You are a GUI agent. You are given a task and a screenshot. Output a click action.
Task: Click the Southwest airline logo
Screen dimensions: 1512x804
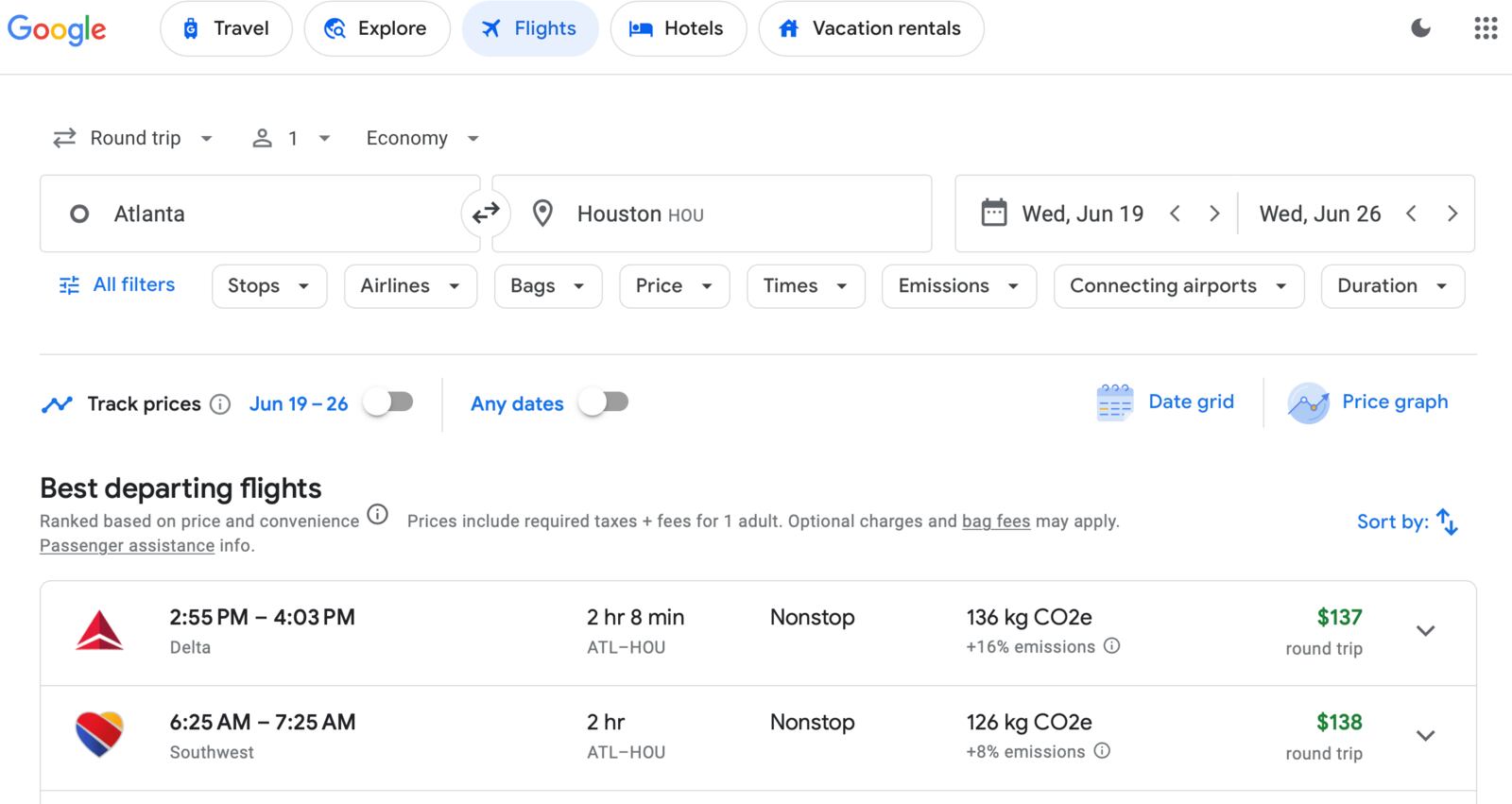point(99,735)
